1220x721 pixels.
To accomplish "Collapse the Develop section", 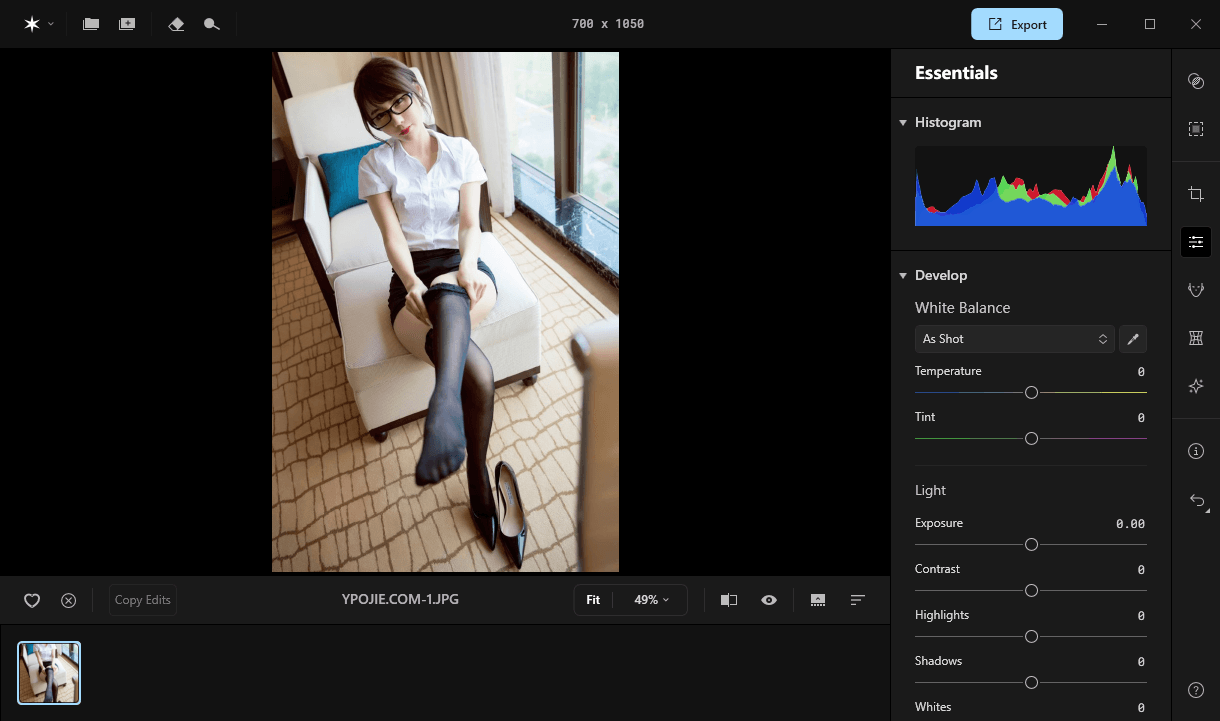I will point(903,276).
